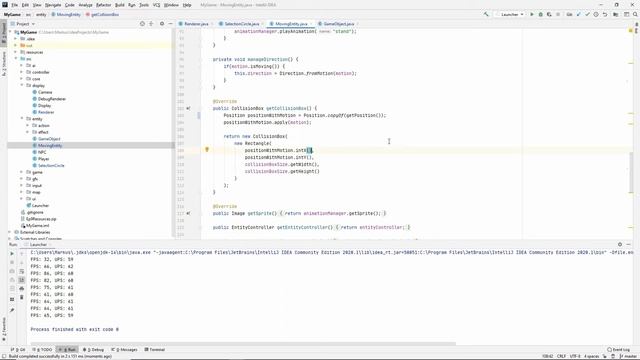Image resolution: width=640 pixels, height=360 pixels.
Task: Click Project panel expand-all icon
Action: tap(151, 24)
